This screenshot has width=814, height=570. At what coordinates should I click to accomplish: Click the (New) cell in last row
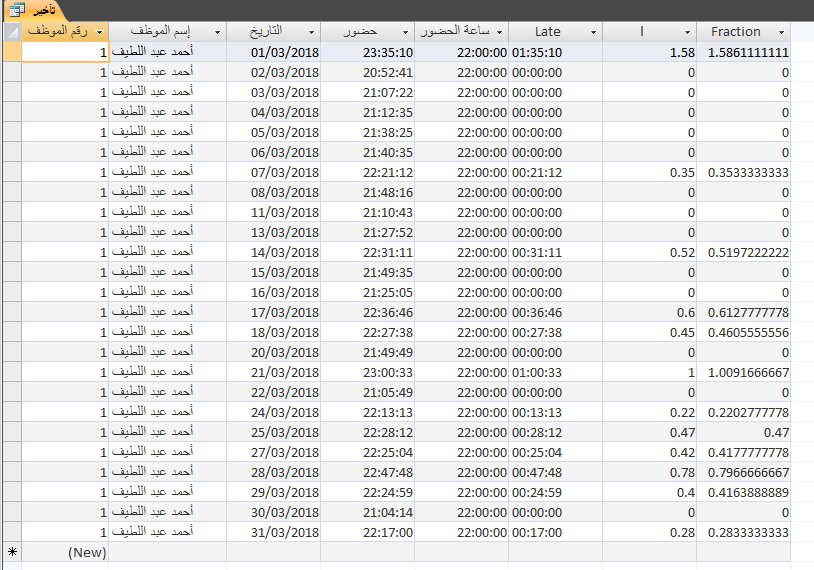(x=65, y=552)
